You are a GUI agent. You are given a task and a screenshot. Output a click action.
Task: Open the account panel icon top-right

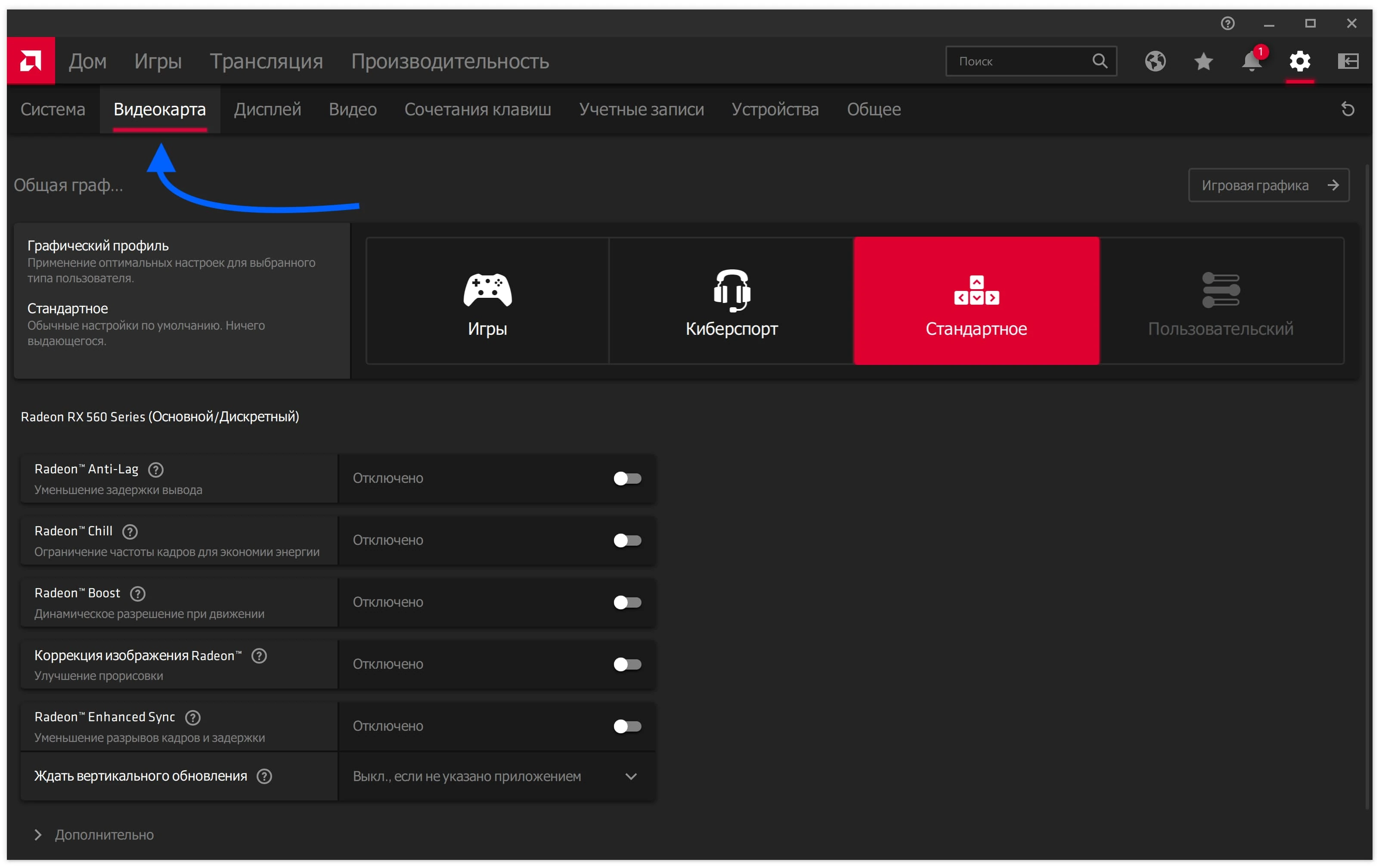[x=1348, y=60]
